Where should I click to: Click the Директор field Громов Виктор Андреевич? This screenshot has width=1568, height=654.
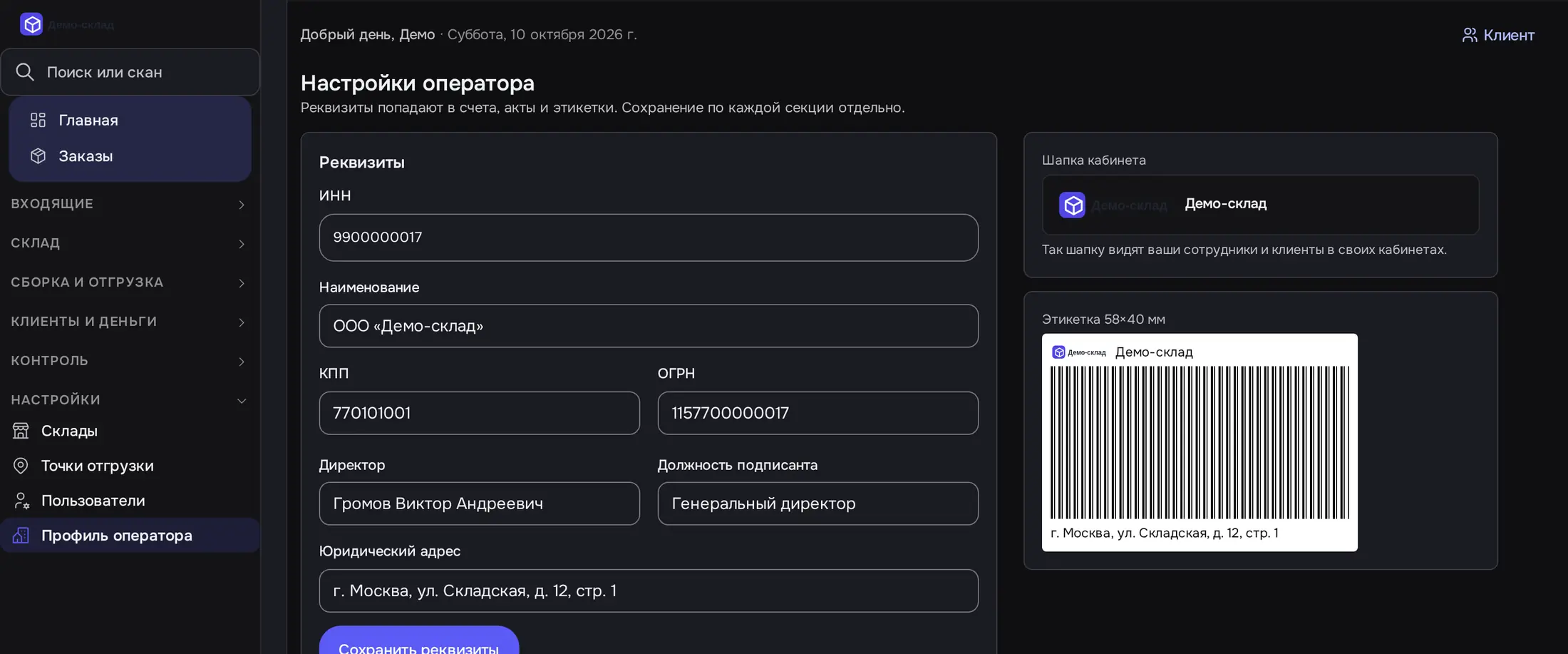480,504
